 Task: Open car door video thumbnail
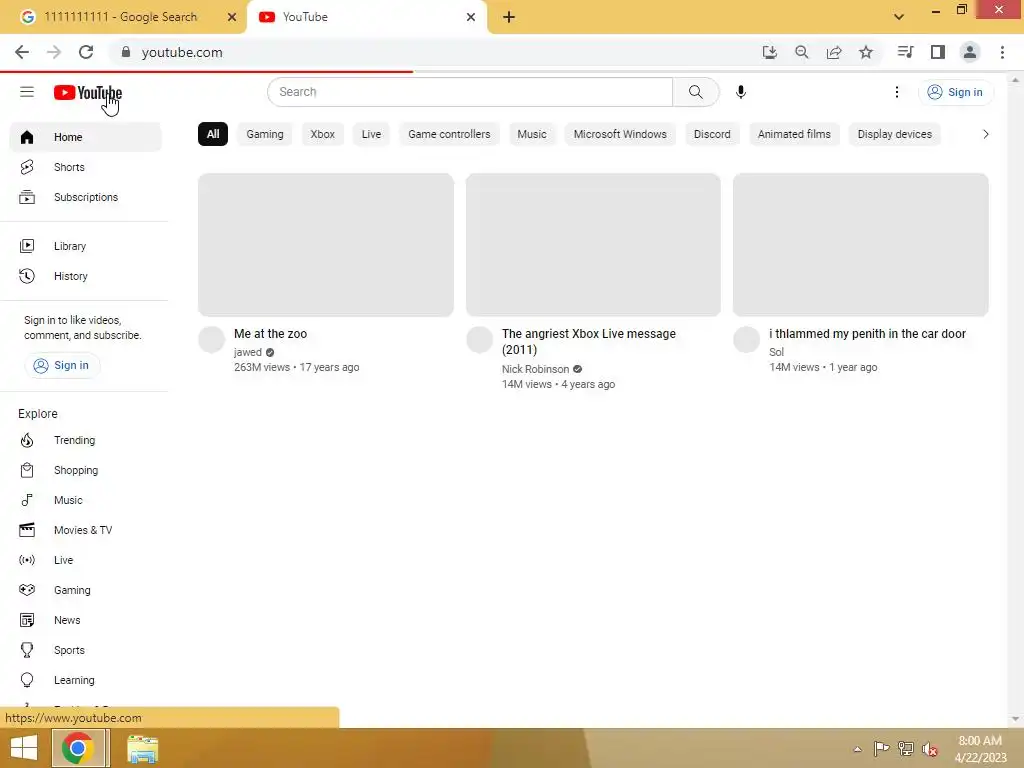point(861,245)
